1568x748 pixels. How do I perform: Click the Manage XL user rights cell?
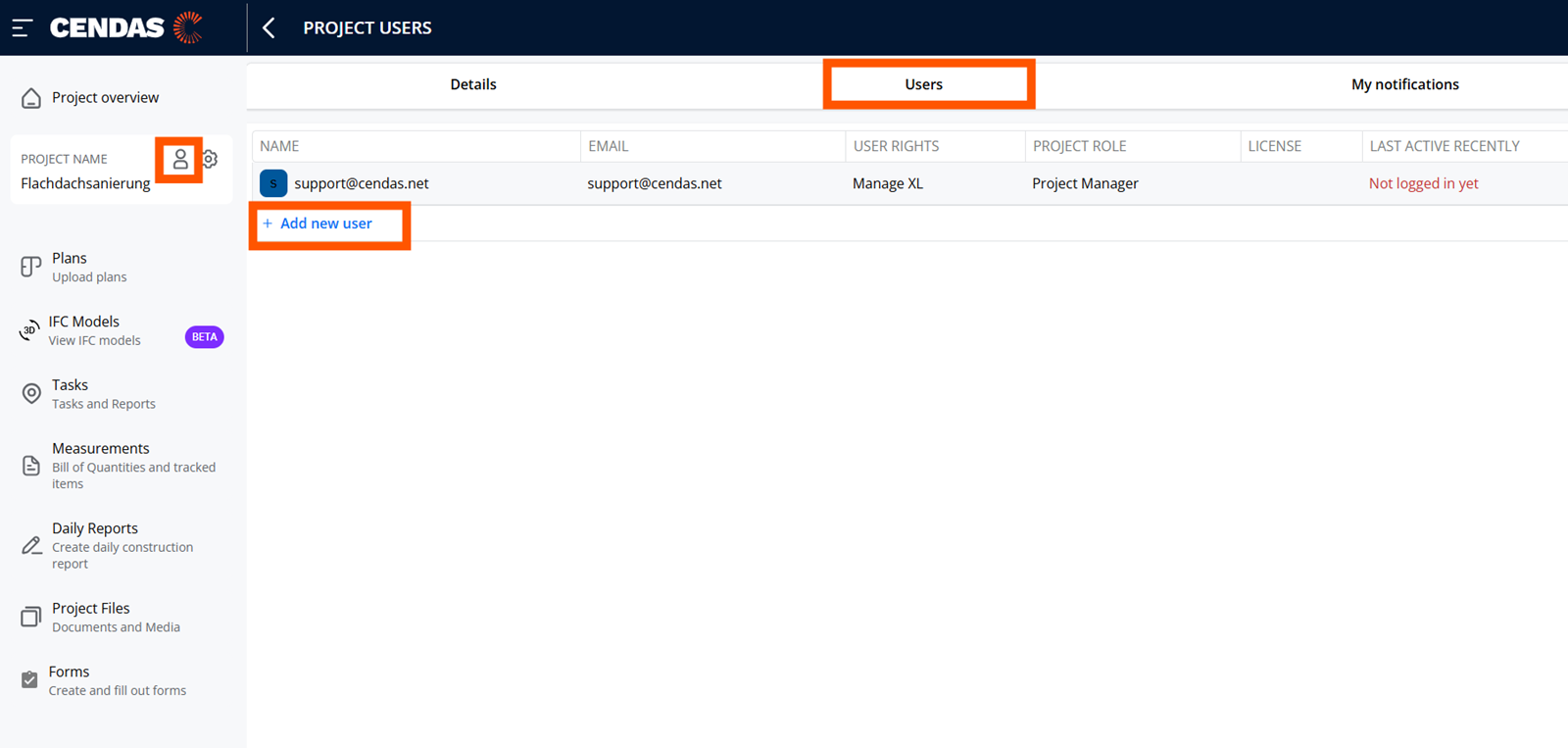coord(888,183)
